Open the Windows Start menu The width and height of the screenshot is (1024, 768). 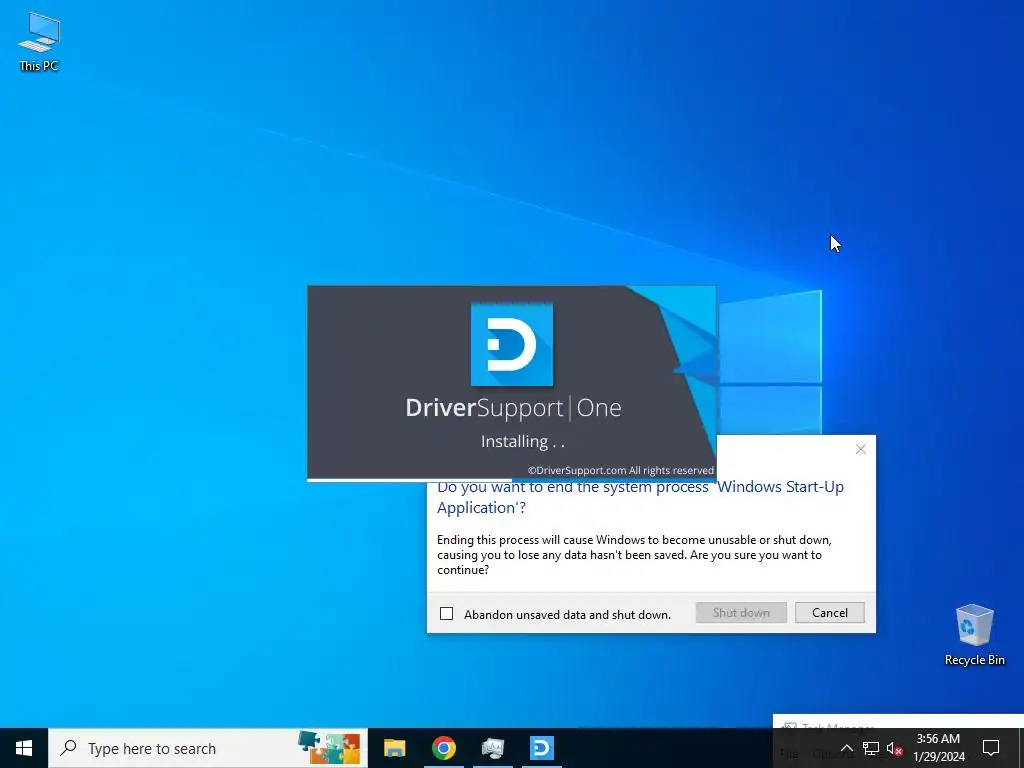pyautogui.click(x=24, y=748)
